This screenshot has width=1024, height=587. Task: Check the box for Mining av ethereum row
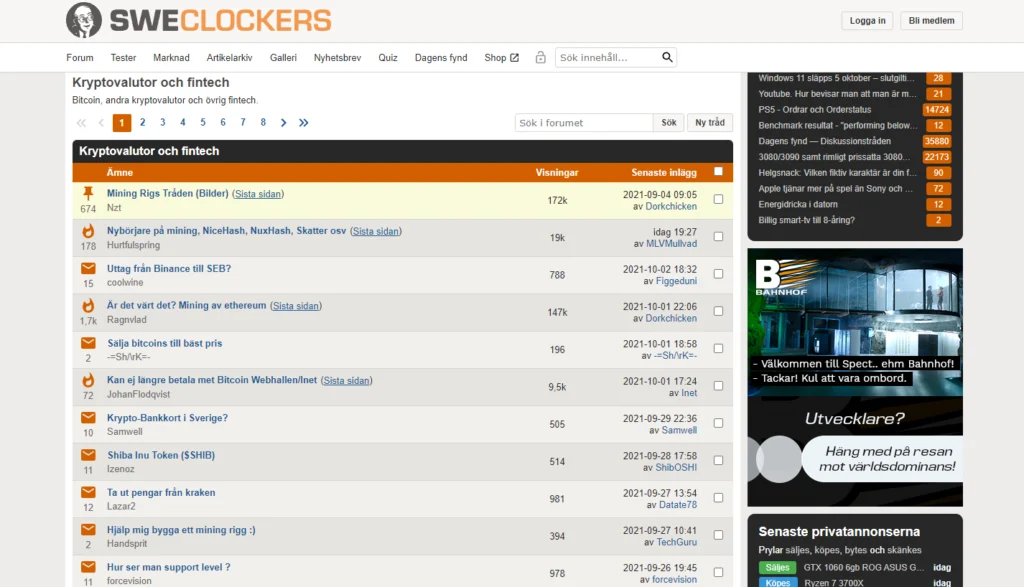[x=718, y=311]
